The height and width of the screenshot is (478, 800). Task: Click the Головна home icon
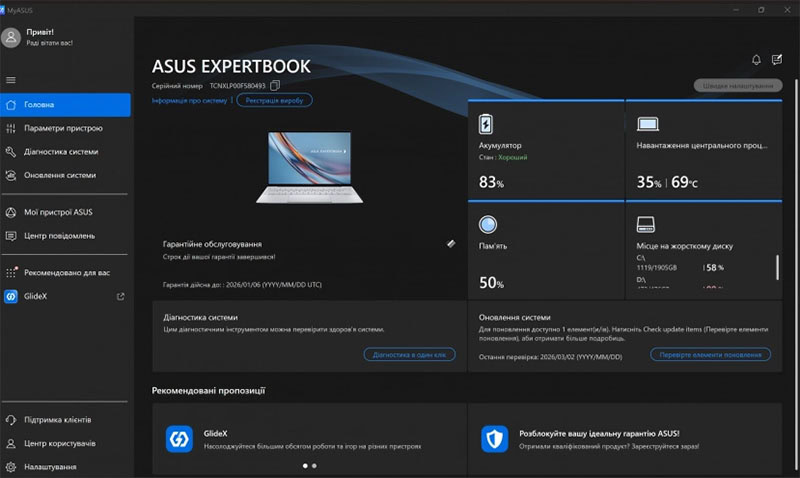point(11,105)
